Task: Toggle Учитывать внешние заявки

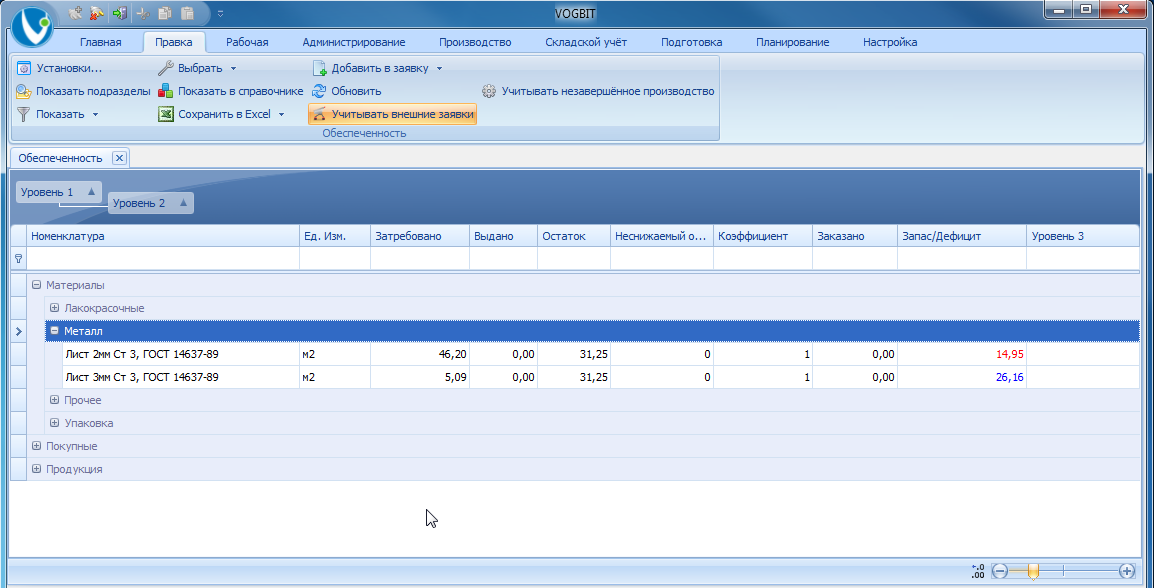Action: 392,114
